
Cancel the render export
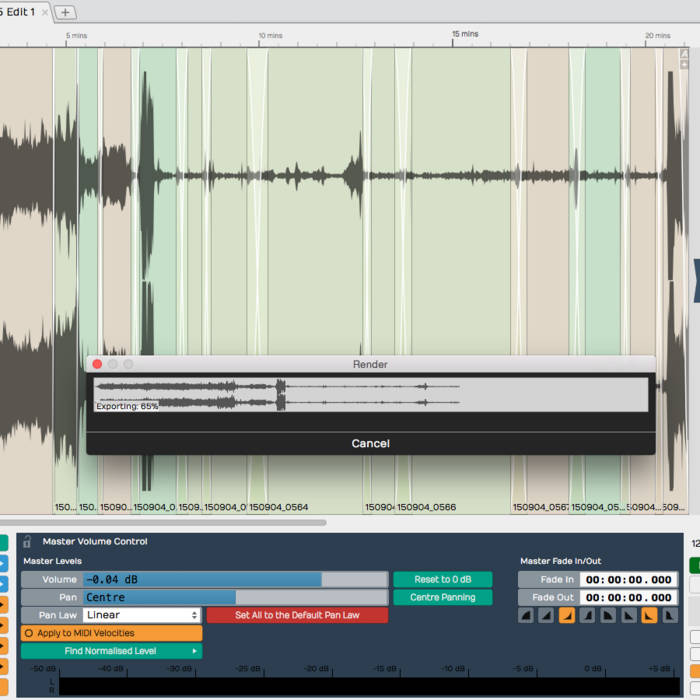370,443
